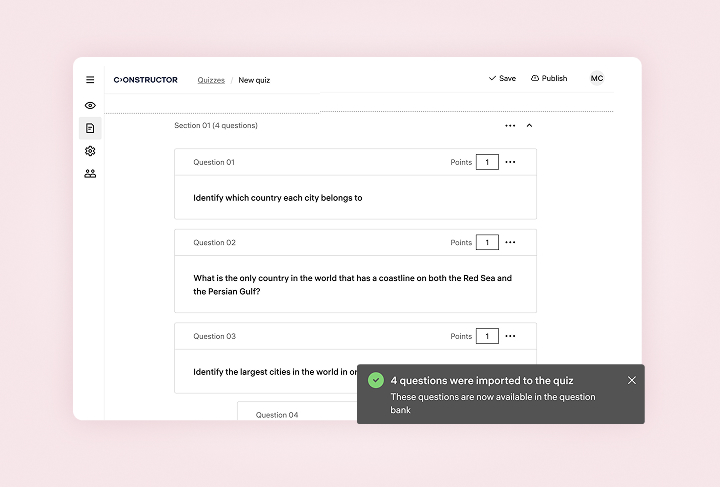This screenshot has width=720, height=487.
Task: Click the Constructor logo
Action: tap(146, 79)
